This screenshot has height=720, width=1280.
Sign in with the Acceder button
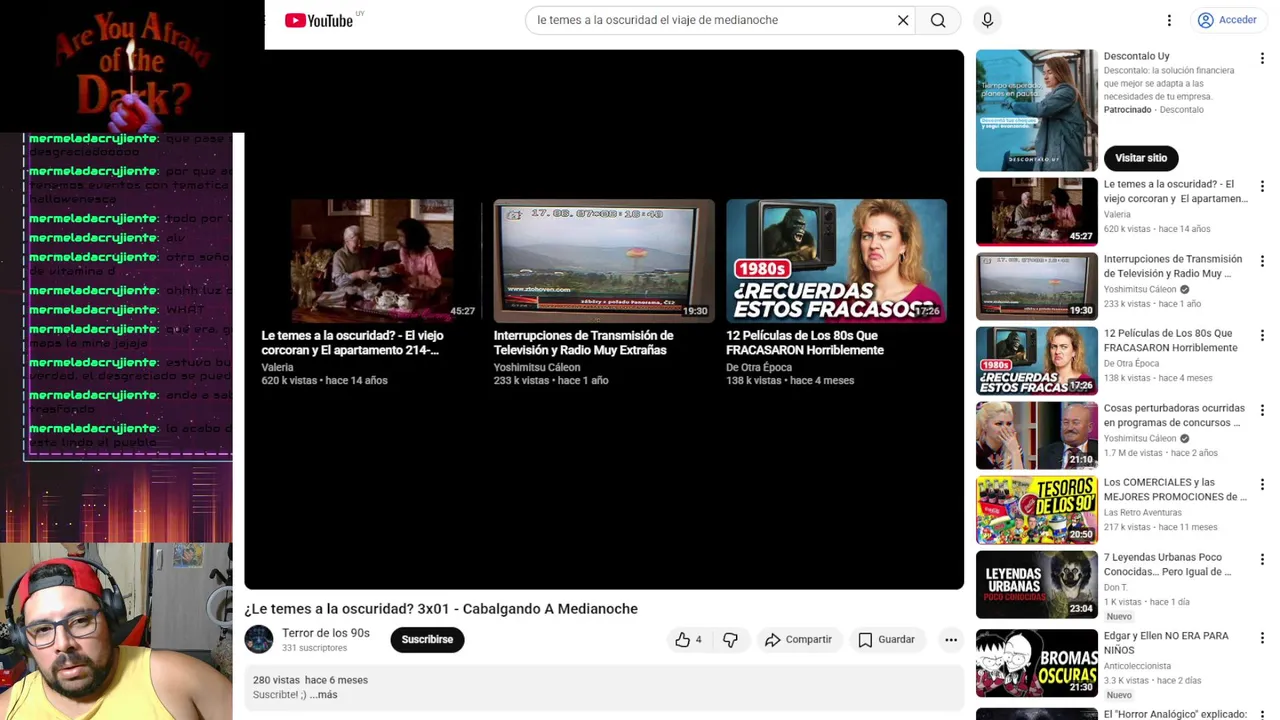1227,20
